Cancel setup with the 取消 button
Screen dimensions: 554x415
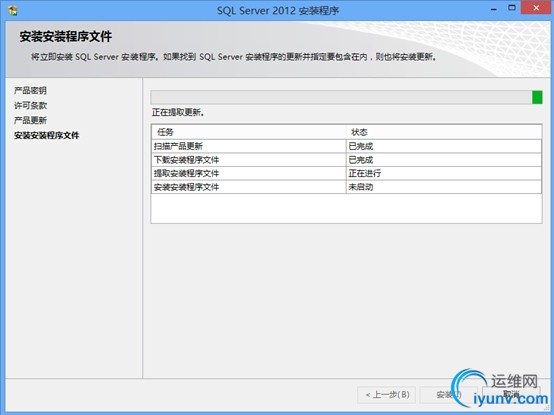point(511,395)
